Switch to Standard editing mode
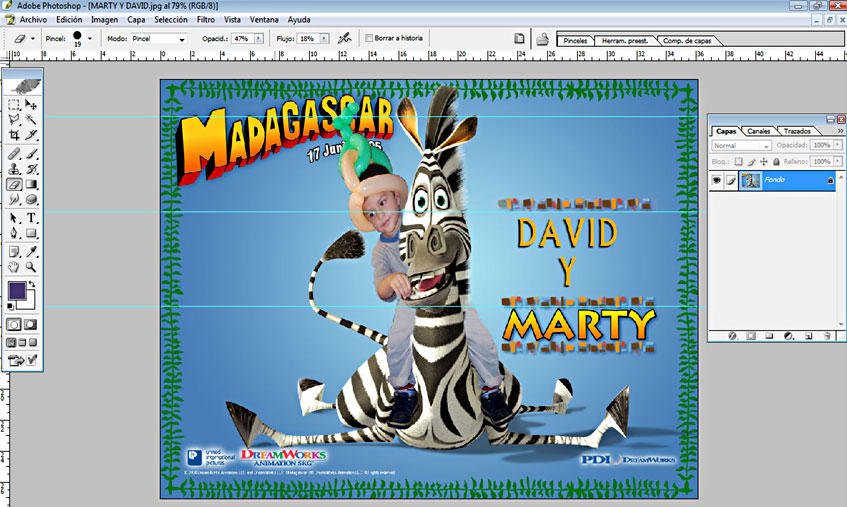The width and height of the screenshot is (847, 507). [x=14, y=325]
